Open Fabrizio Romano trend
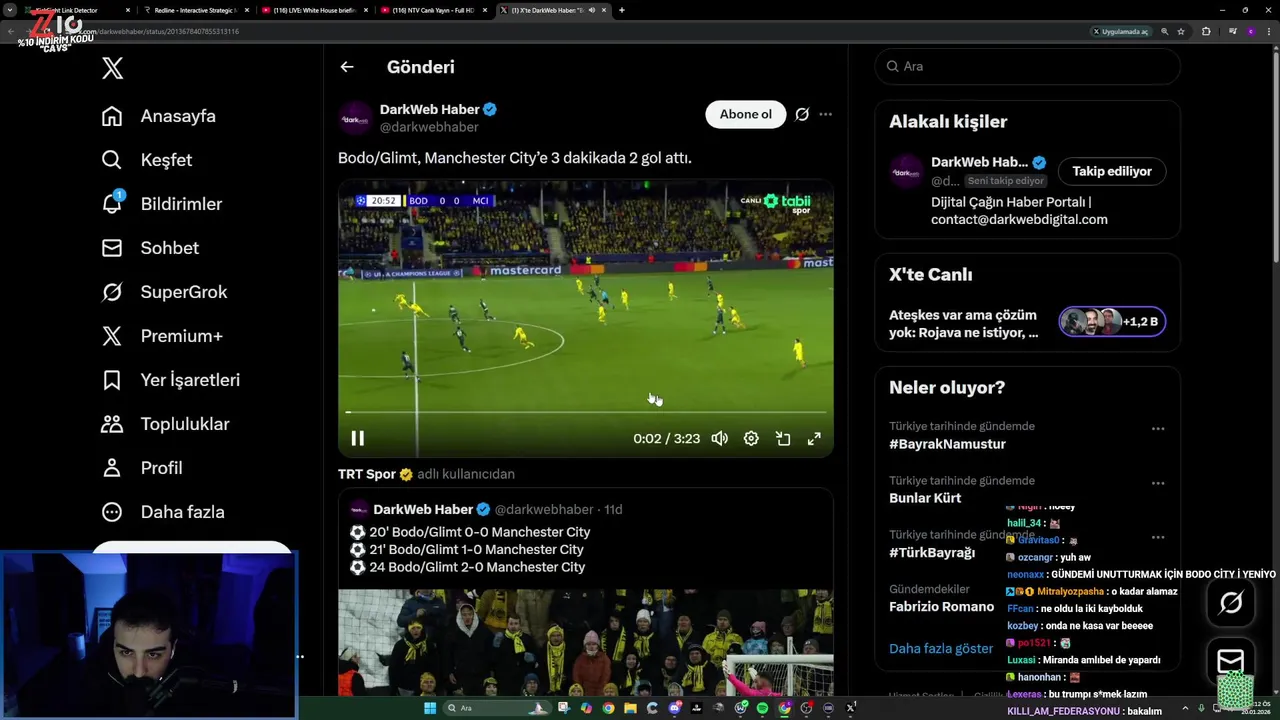 point(942,606)
